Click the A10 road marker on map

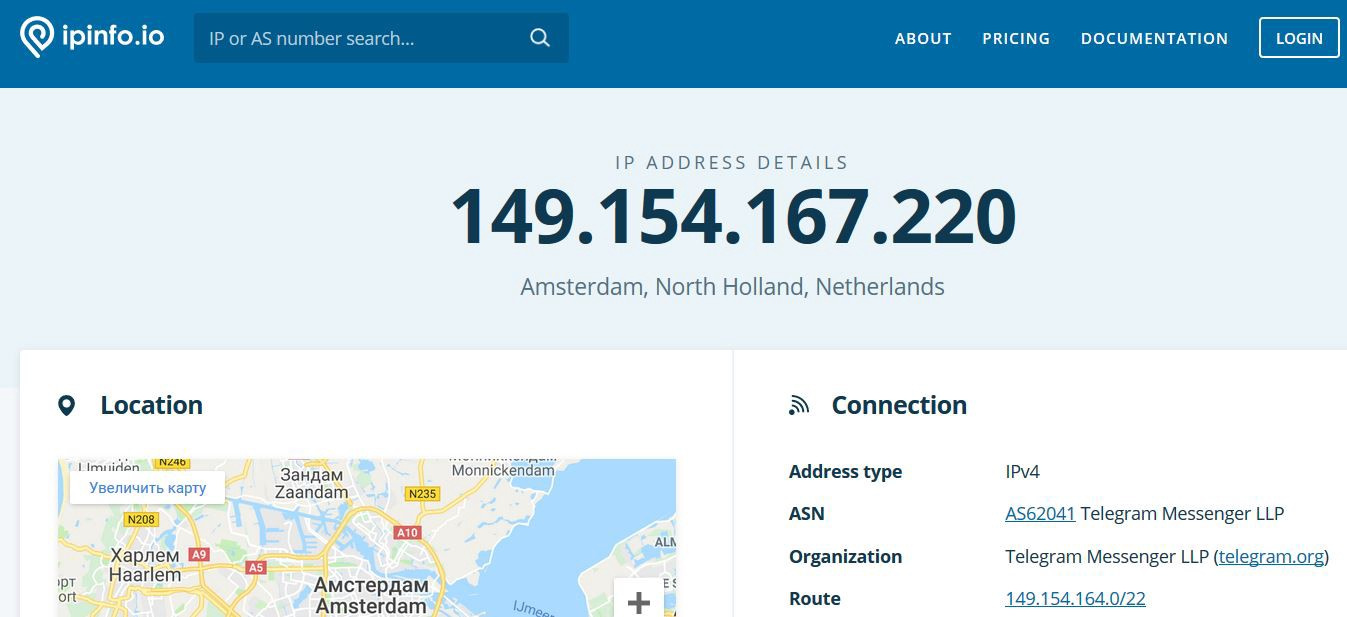pos(407,533)
